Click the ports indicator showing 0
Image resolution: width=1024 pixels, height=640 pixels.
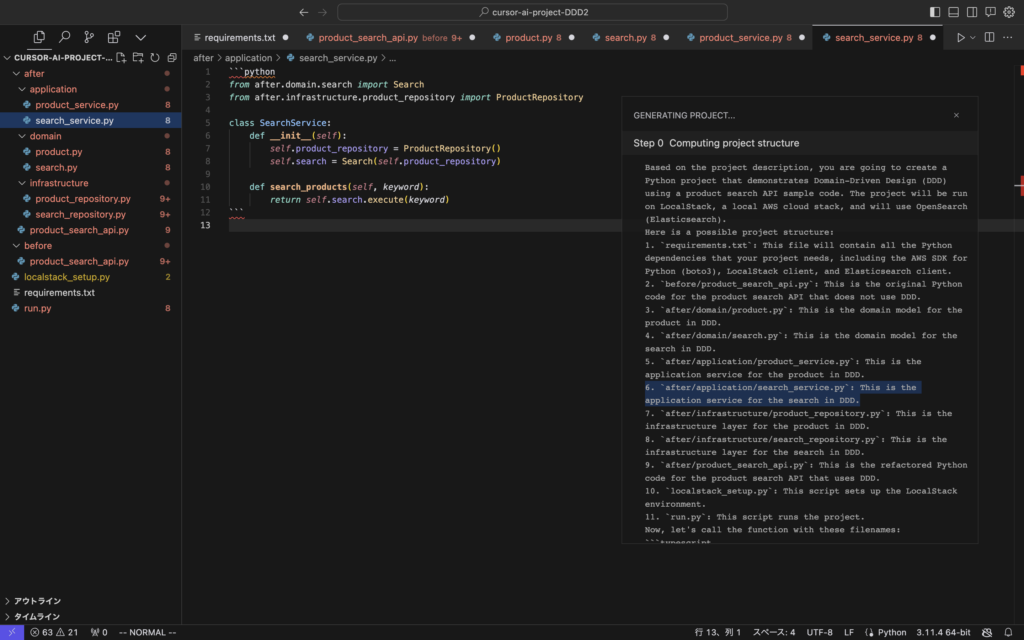tap(99, 632)
